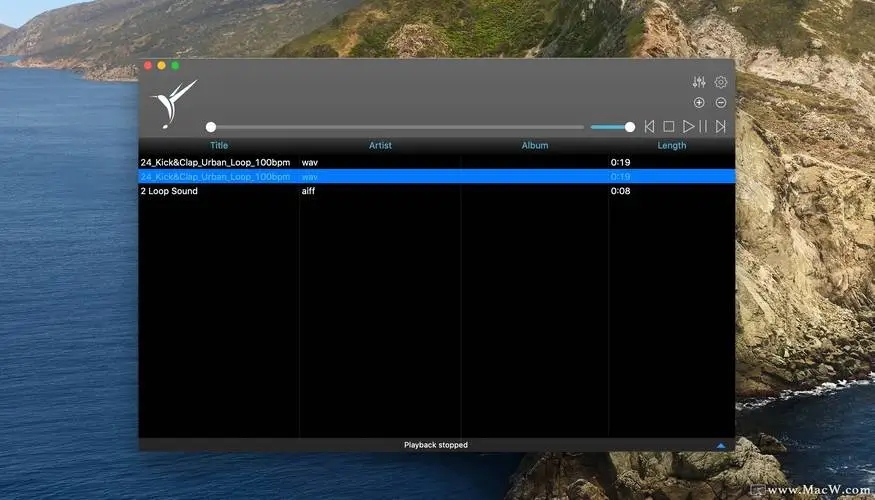Viewport: 875px width, 500px height.
Task: Add a track with the plus icon
Action: click(699, 103)
